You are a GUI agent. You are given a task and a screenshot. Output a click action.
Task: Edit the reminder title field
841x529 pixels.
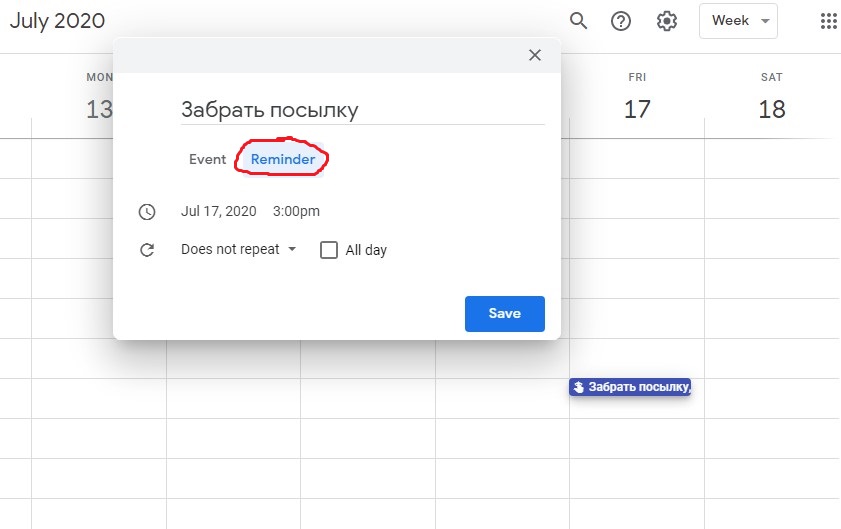(362, 110)
